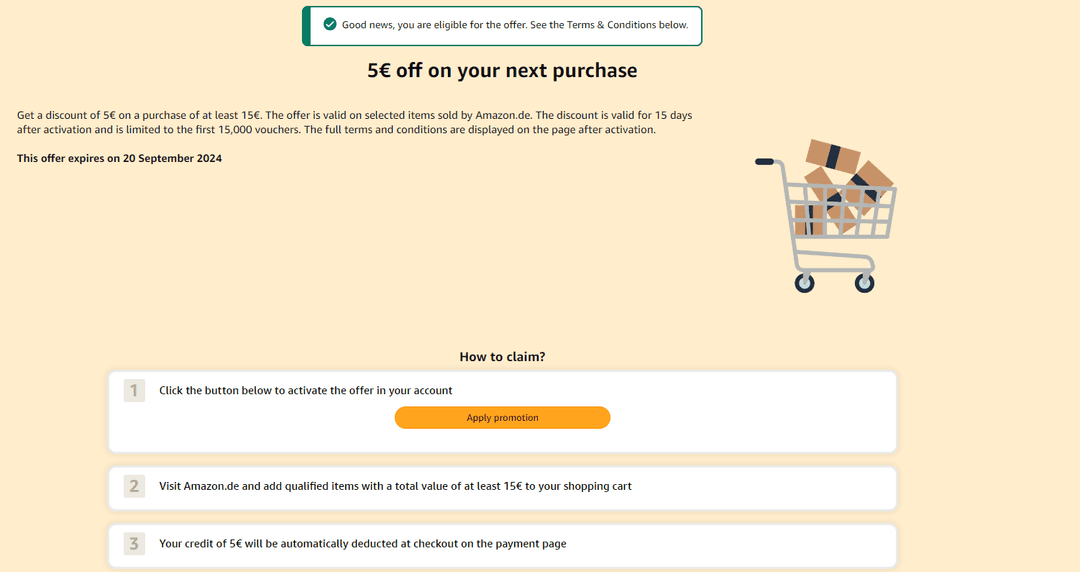This screenshot has height=572, width=1080.
Task: Click the cart's front wheel
Action: [x=864, y=283]
